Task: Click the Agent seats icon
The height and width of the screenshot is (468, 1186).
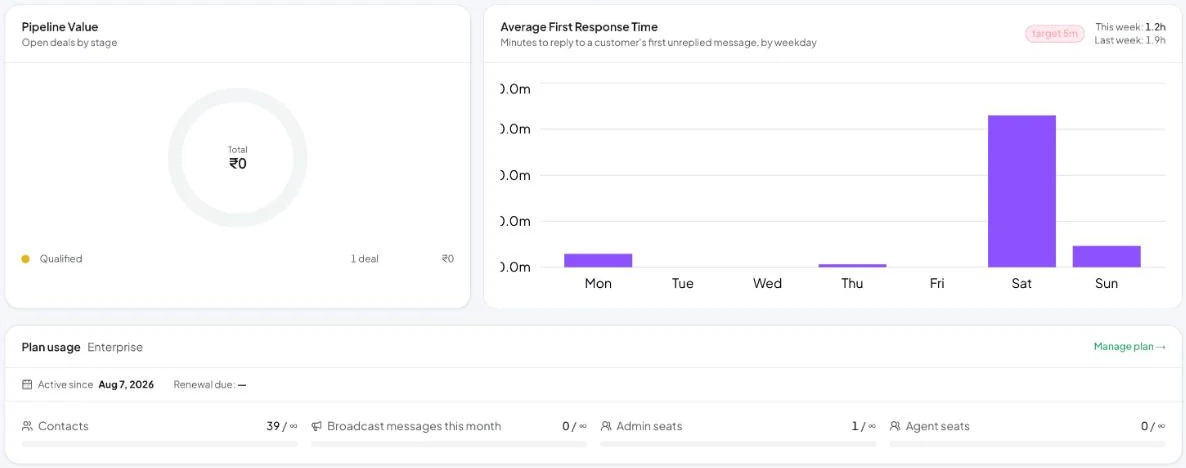Action: point(896,426)
